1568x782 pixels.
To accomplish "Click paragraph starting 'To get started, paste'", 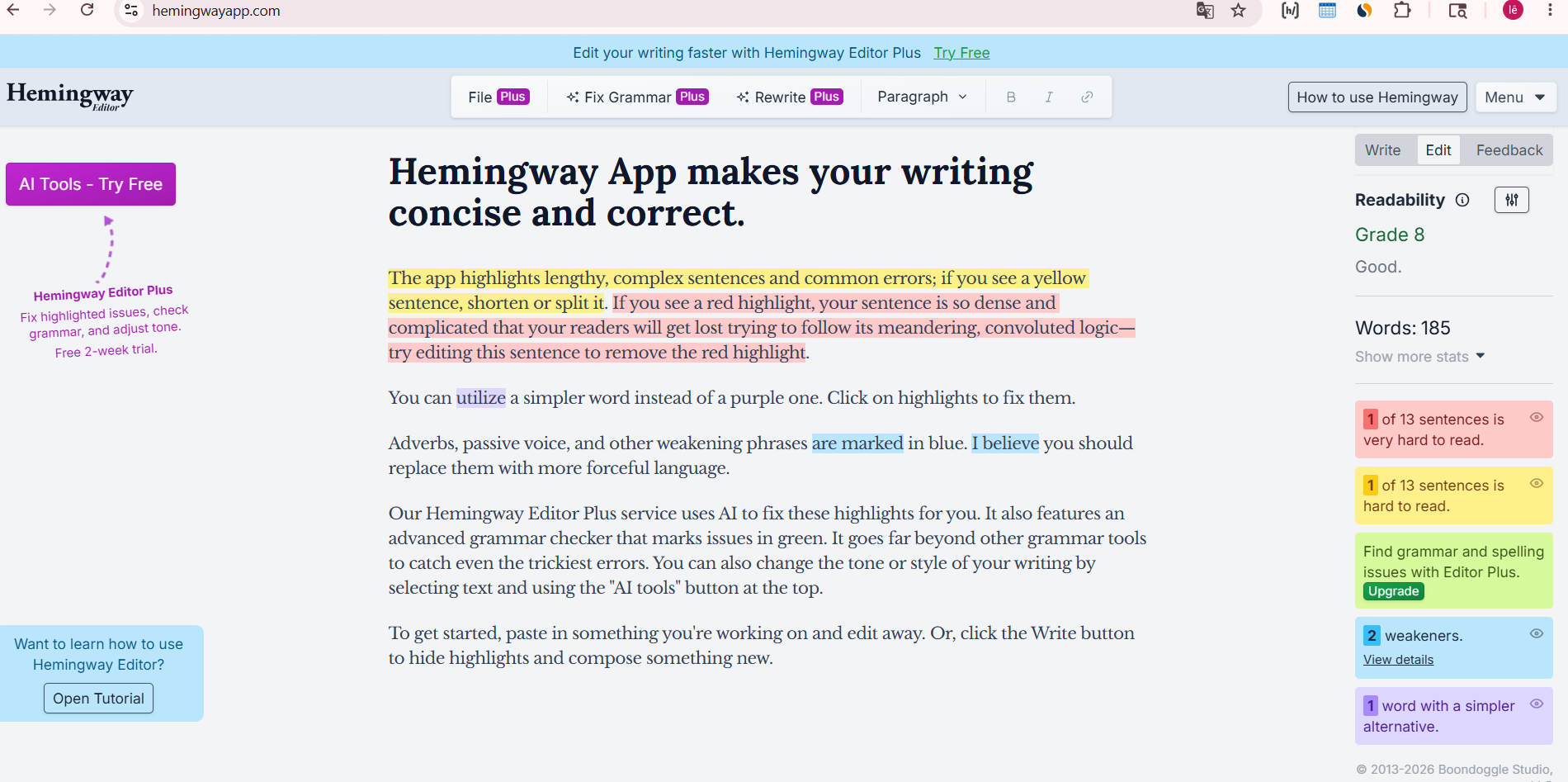I will click(761, 646).
